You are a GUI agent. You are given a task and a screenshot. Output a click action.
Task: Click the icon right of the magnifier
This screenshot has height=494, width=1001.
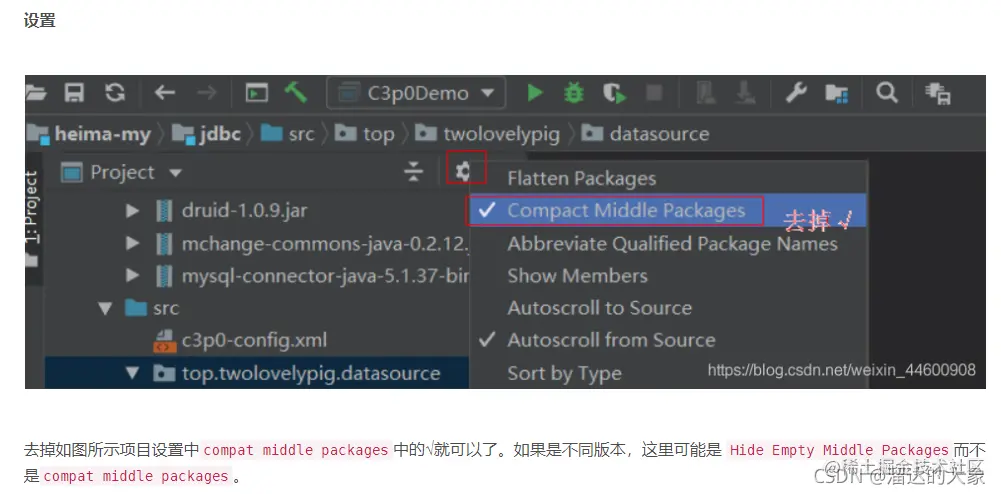[938, 94]
